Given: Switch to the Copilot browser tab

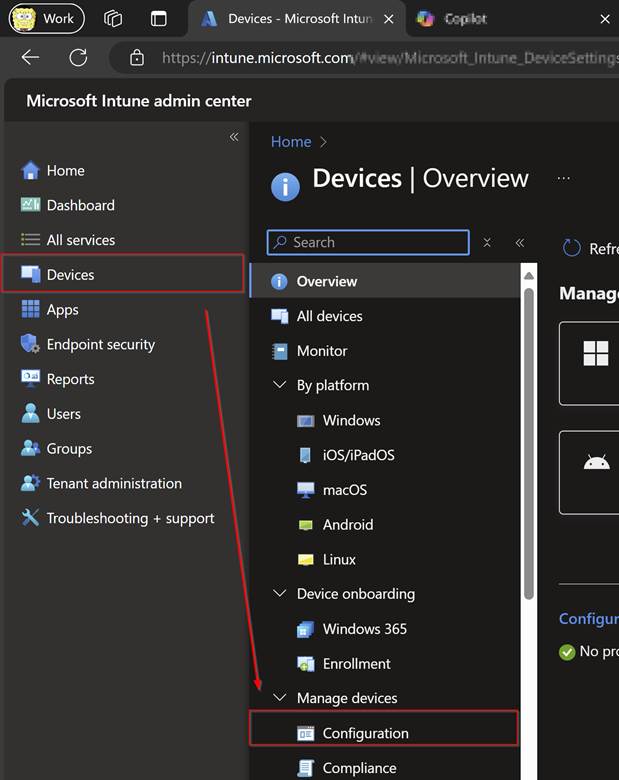Looking at the screenshot, I should pos(464,19).
